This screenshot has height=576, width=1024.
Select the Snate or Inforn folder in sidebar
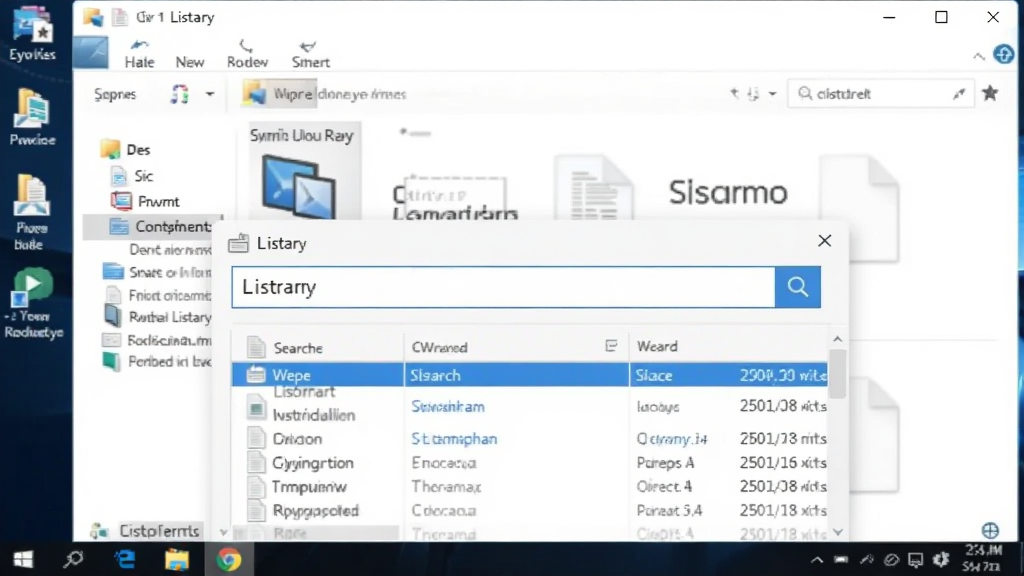157,272
